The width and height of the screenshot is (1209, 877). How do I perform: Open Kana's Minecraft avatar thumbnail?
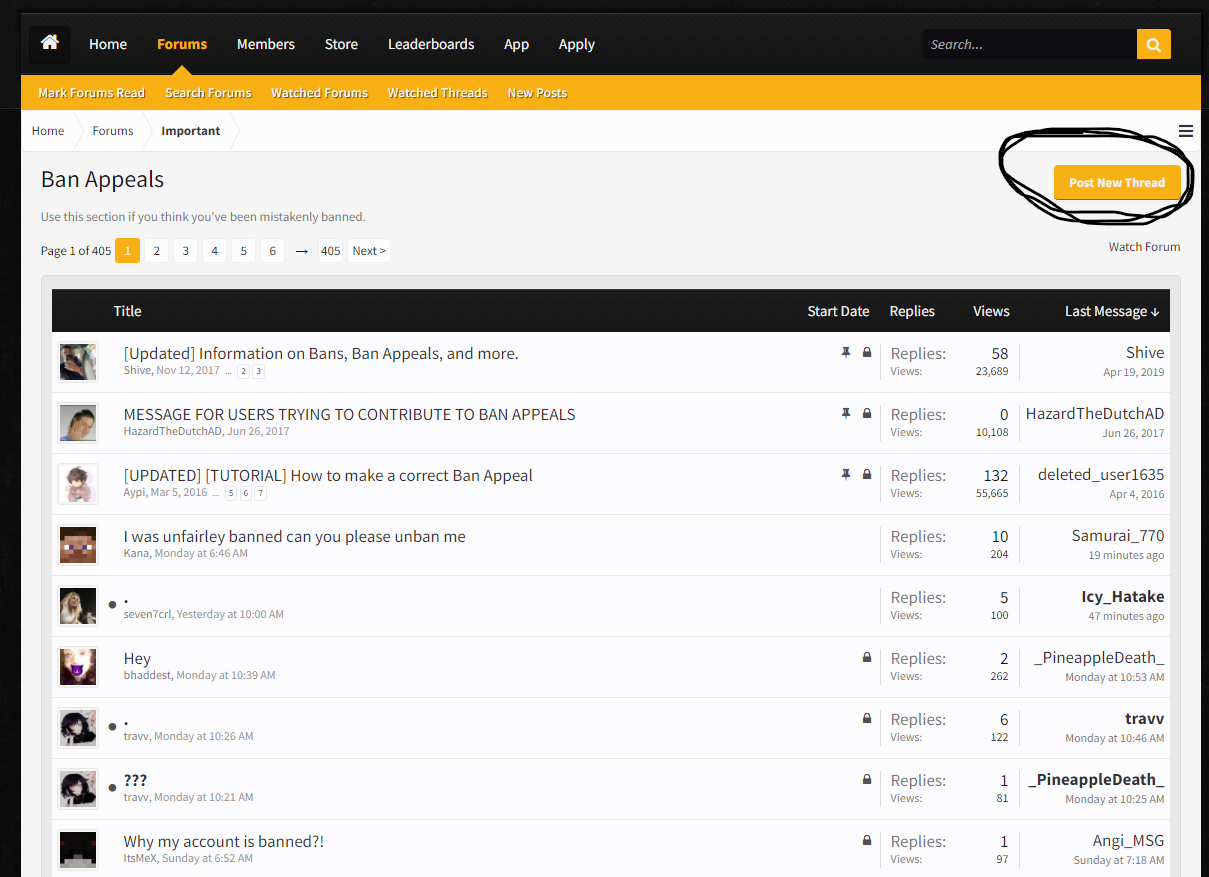78,545
